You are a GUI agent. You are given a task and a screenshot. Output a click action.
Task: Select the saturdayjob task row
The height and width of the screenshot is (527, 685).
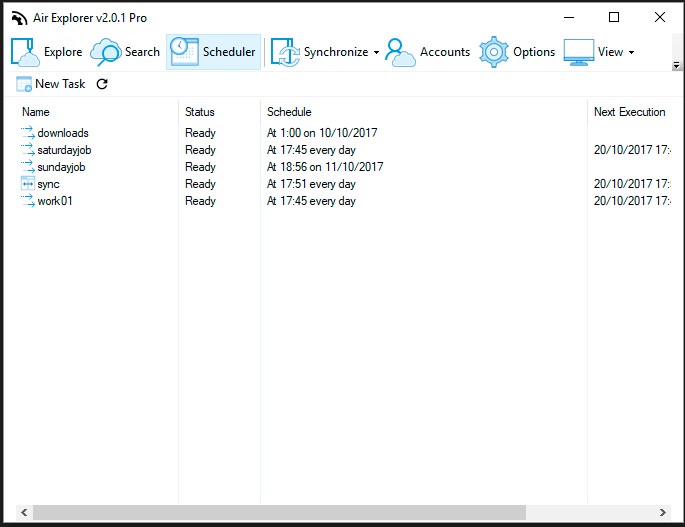(64, 150)
